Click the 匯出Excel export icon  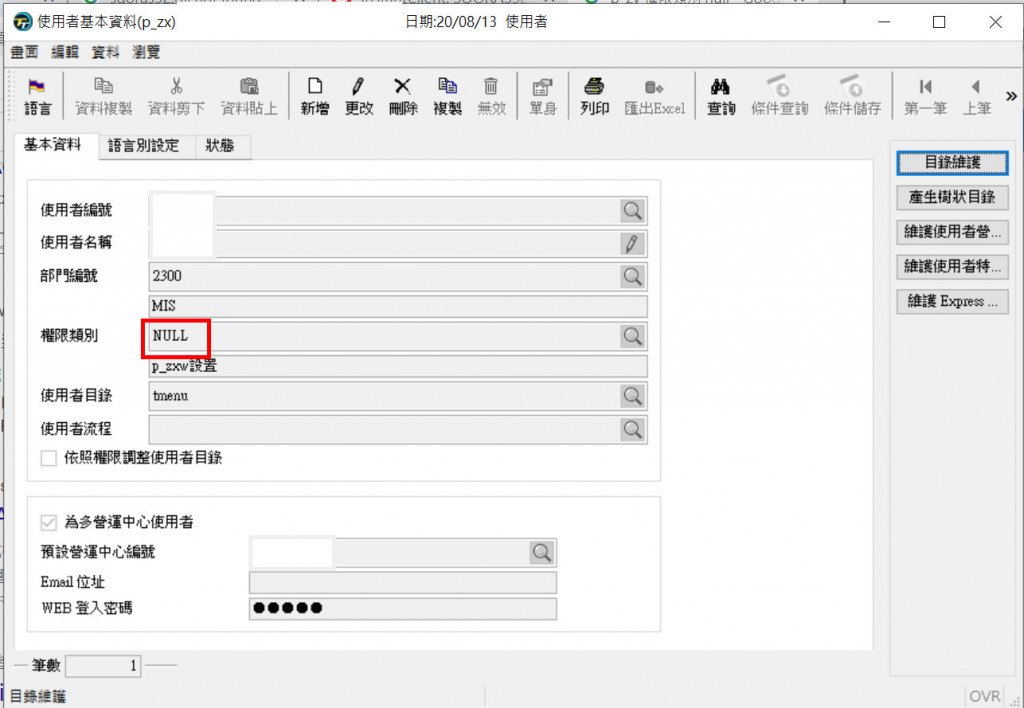pyautogui.click(x=654, y=87)
